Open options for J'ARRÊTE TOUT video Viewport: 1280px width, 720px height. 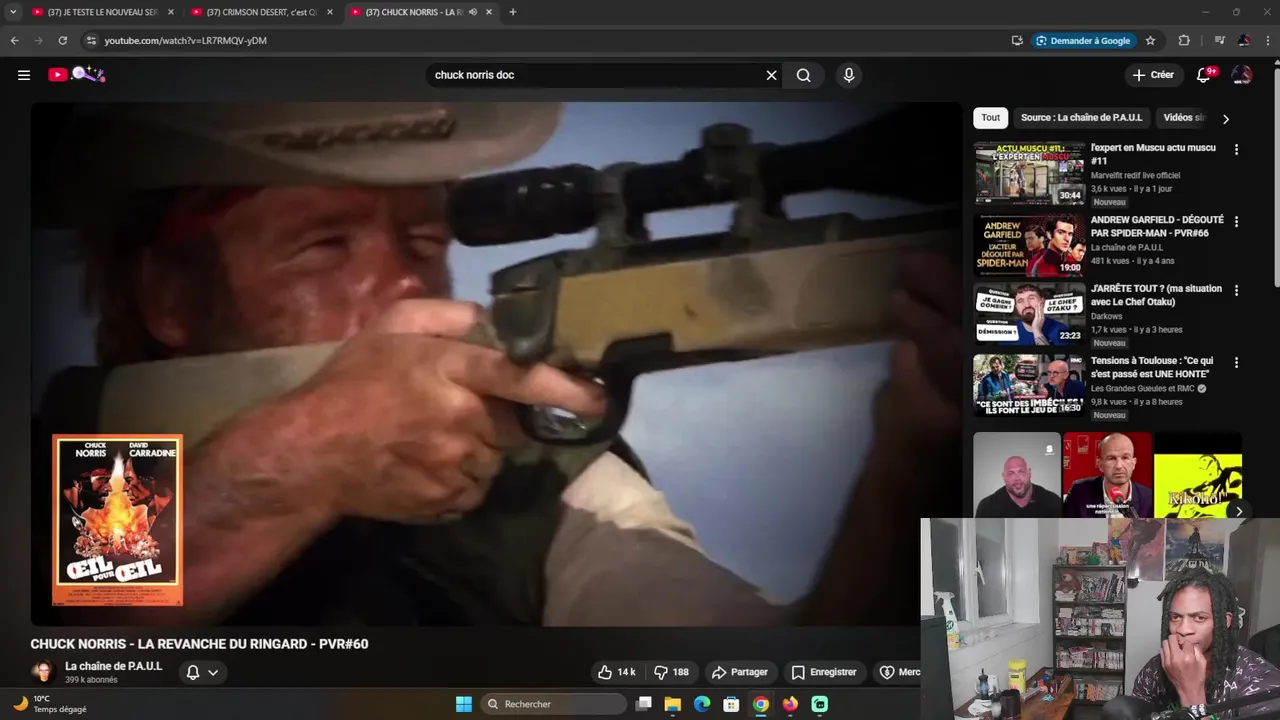click(1236, 291)
